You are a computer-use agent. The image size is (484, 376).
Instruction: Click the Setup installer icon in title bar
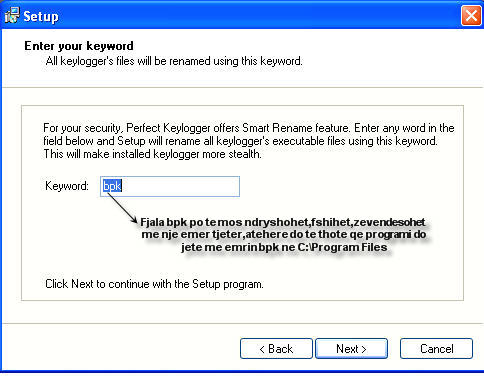pyautogui.click(x=12, y=16)
